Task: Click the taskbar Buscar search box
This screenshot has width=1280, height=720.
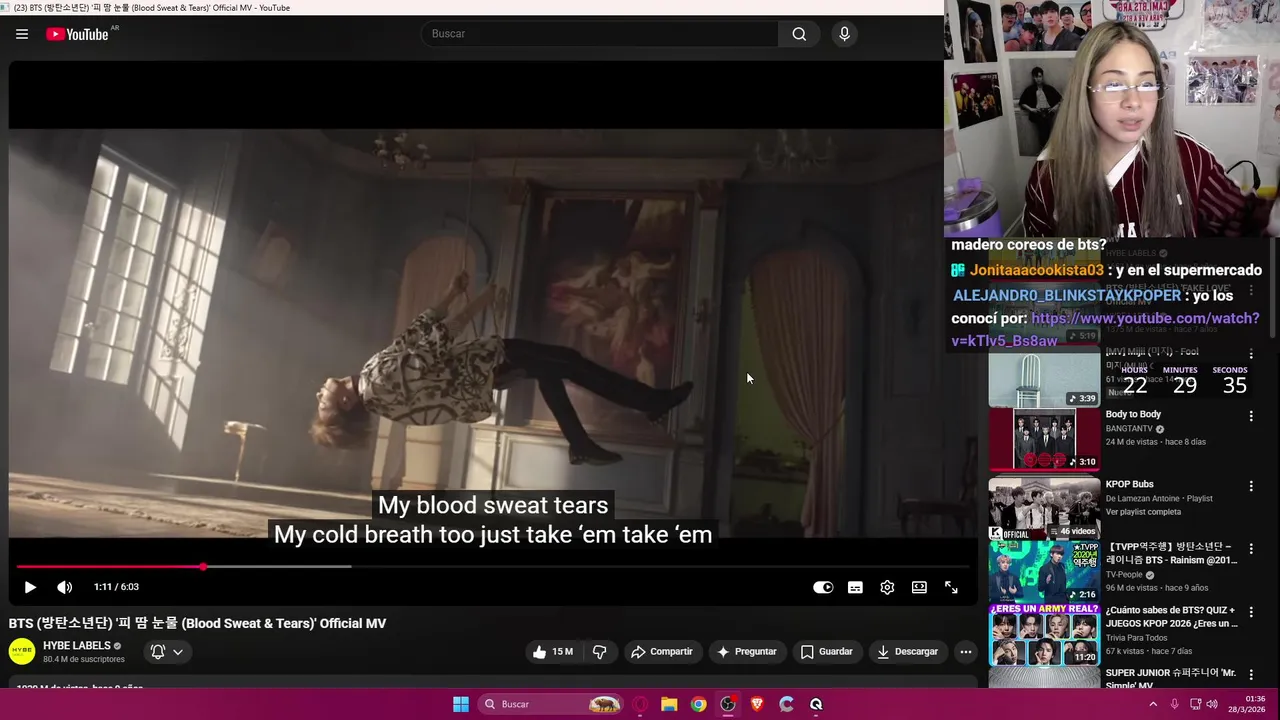Action: [551, 704]
